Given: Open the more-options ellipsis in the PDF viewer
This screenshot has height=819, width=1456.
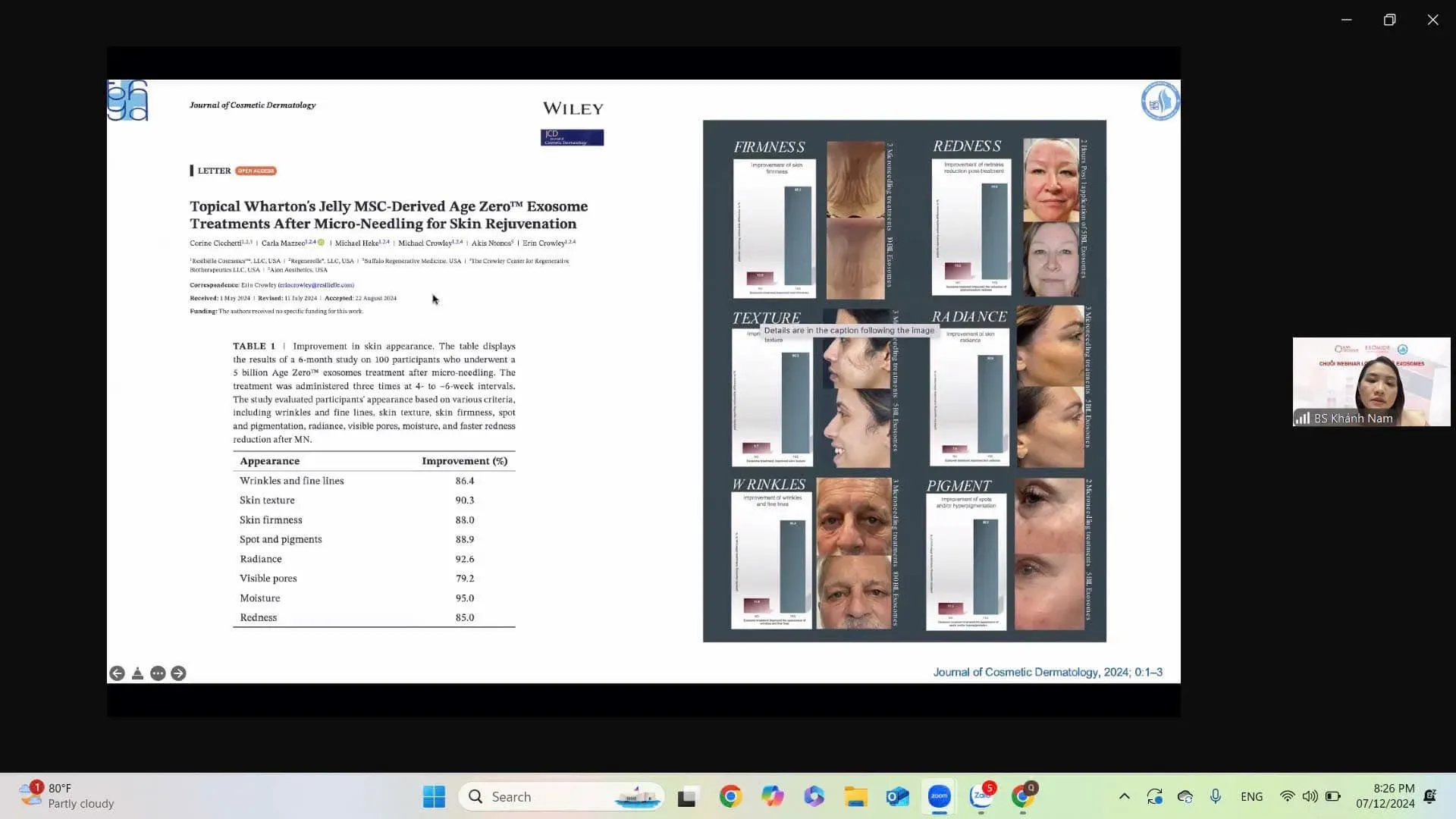Looking at the screenshot, I should [158, 673].
